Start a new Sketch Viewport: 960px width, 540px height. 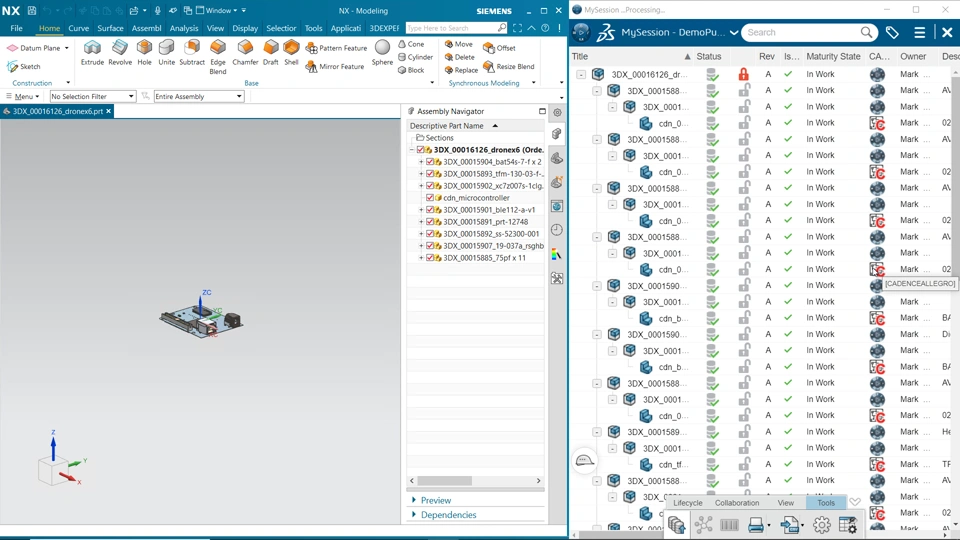pyautogui.click(x=24, y=66)
